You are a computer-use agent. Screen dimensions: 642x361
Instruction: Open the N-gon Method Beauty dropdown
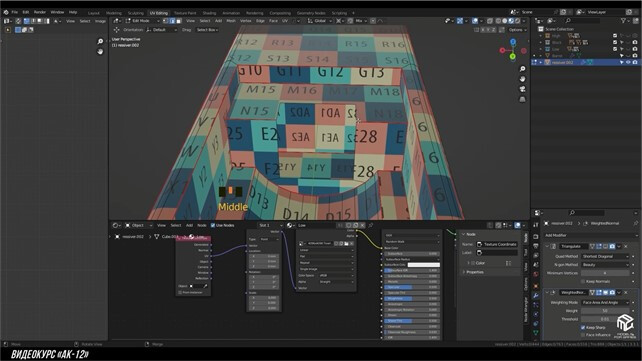point(605,265)
